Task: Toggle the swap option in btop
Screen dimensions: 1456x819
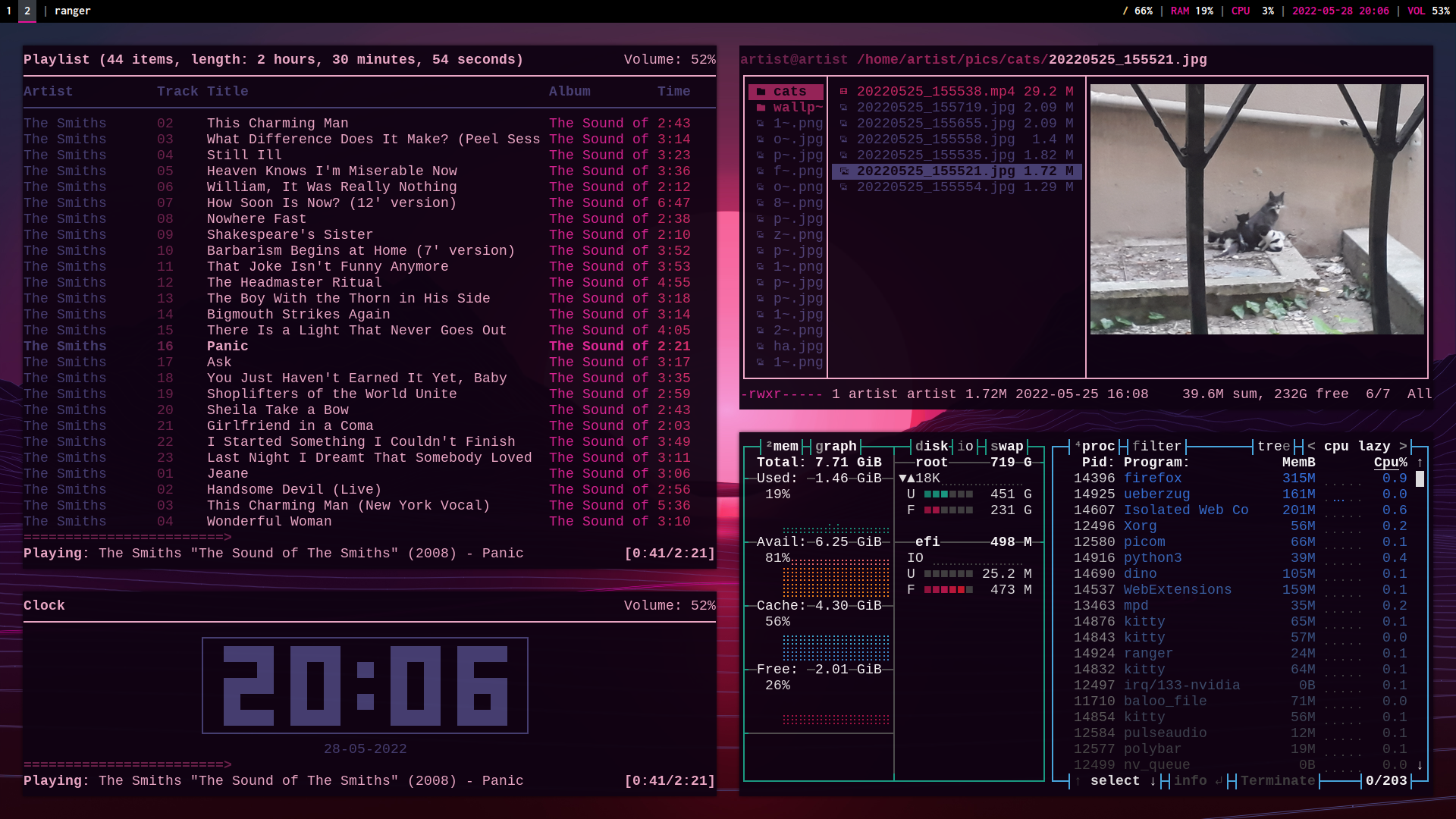Action: coord(1007,447)
